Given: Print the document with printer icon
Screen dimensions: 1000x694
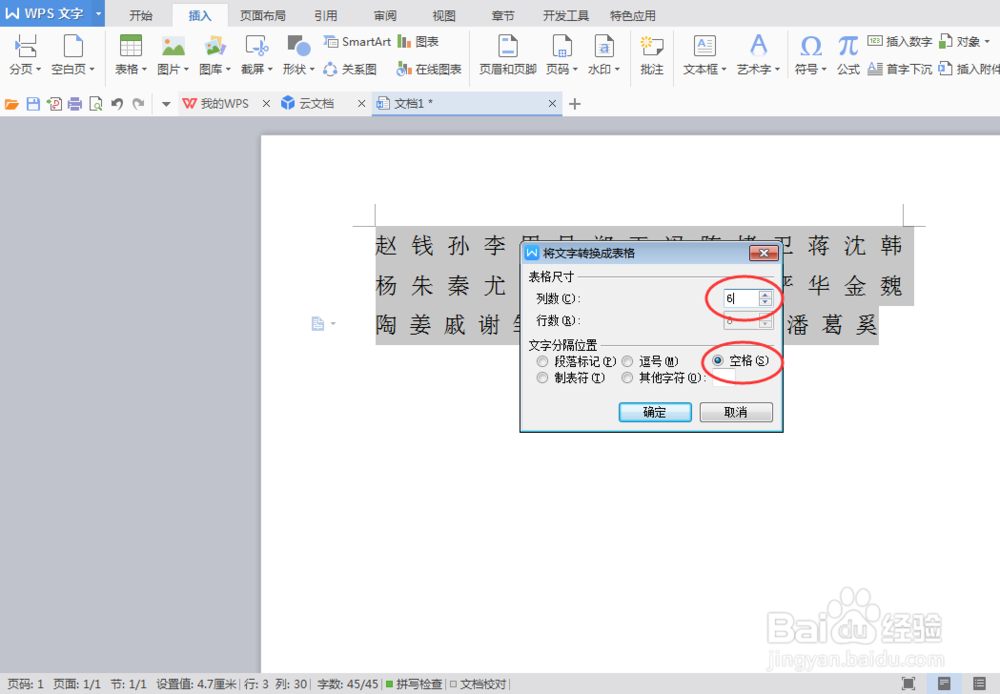Looking at the screenshot, I should 75,104.
